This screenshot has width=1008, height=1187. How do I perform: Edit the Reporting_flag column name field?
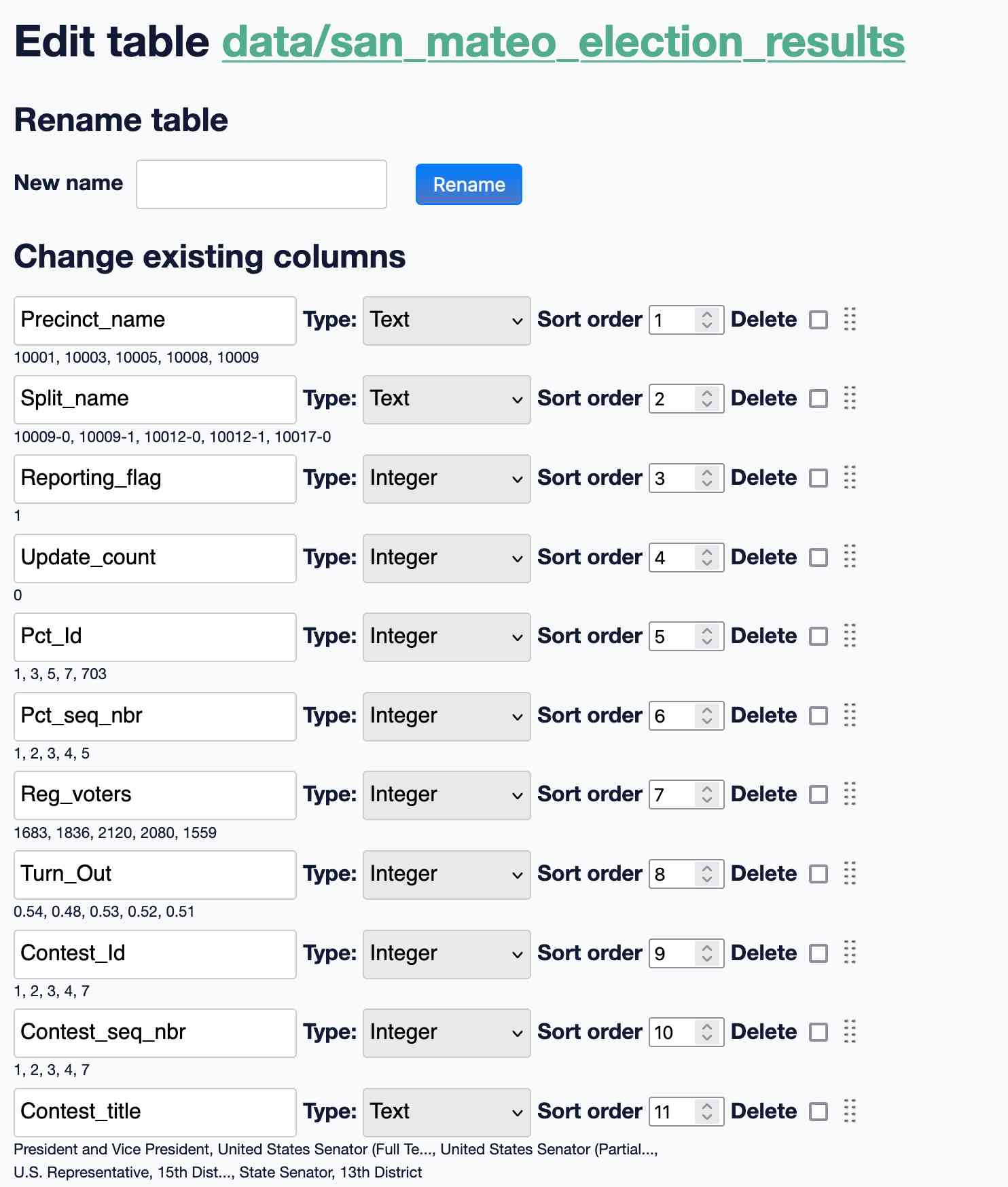[x=155, y=479]
